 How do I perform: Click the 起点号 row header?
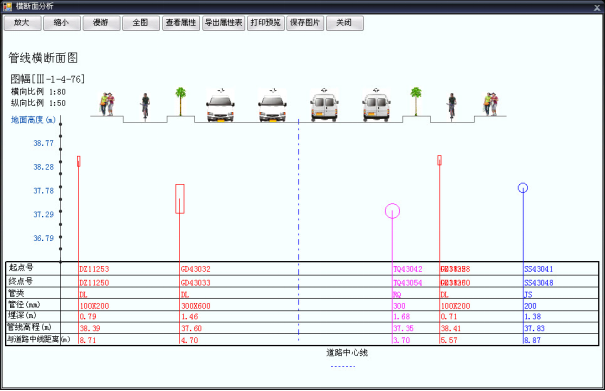tap(21, 267)
